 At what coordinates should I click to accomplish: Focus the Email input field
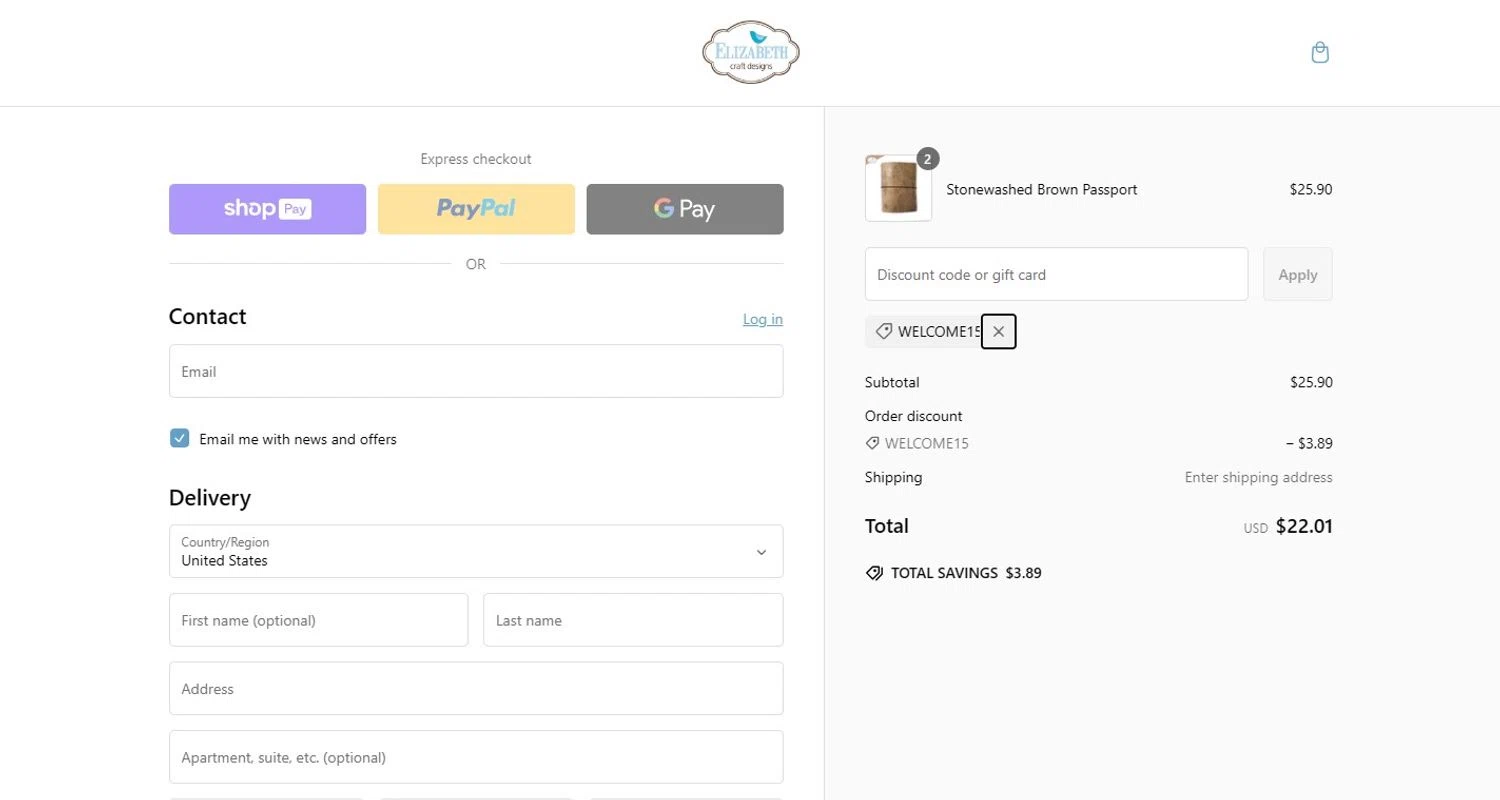(476, 371)
